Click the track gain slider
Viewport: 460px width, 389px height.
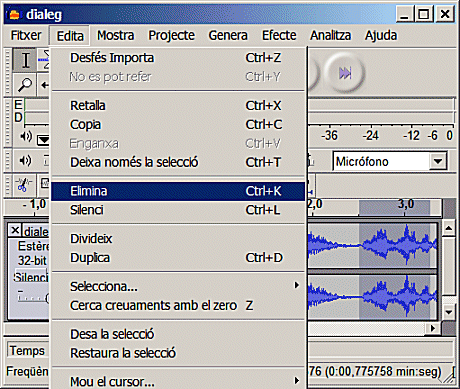(x=33, y=297)
